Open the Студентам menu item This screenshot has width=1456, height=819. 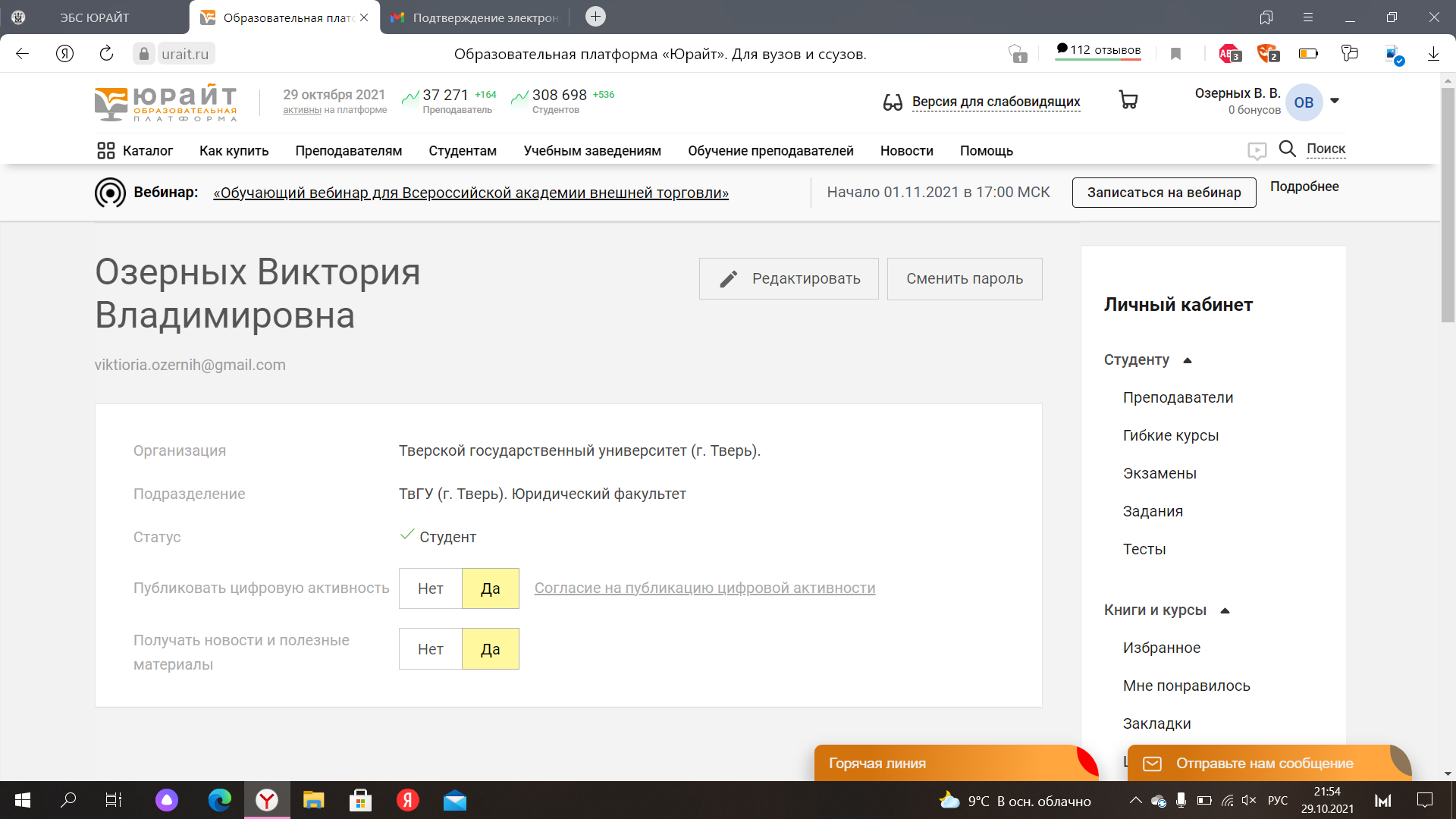coord(463,151)
